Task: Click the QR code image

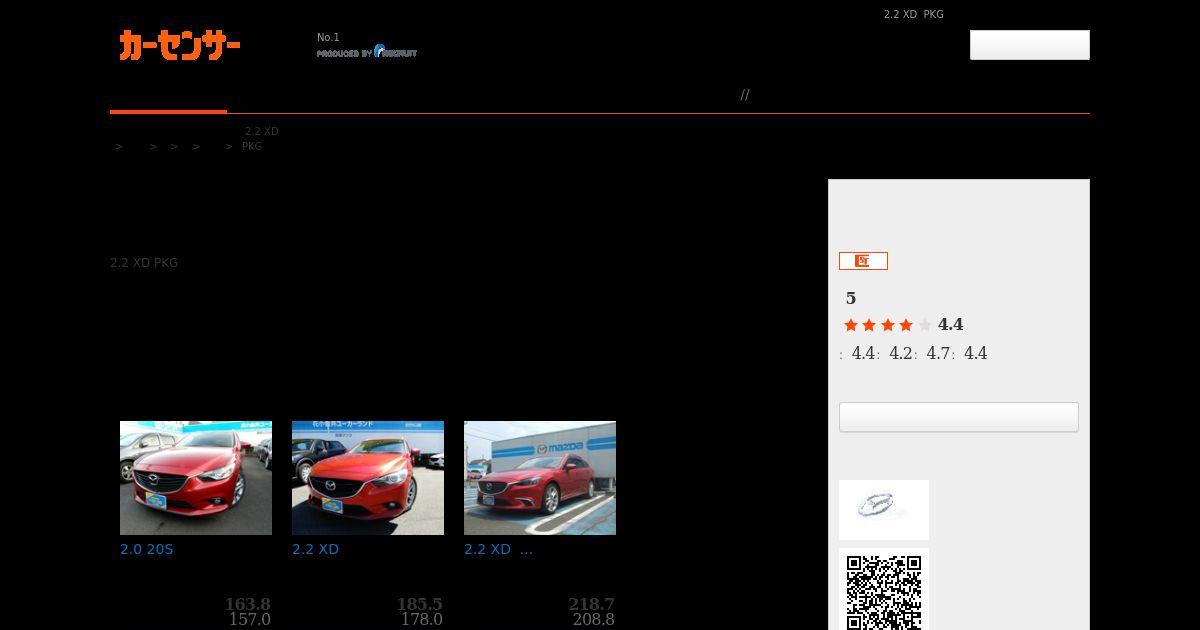Action: 884,589
